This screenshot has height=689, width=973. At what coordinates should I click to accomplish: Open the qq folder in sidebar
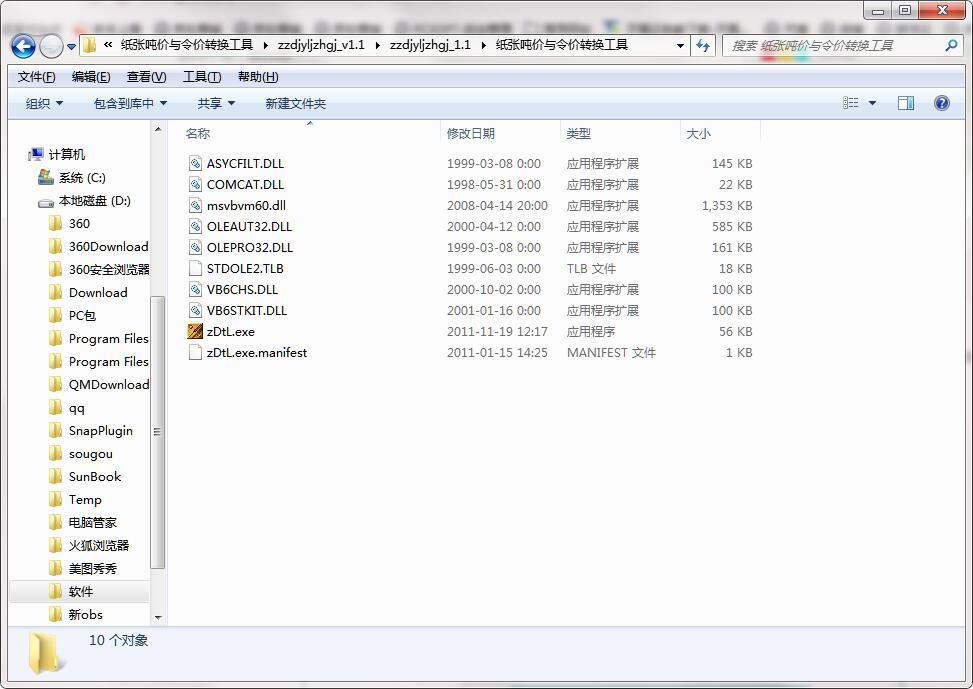tap(76, 407)
